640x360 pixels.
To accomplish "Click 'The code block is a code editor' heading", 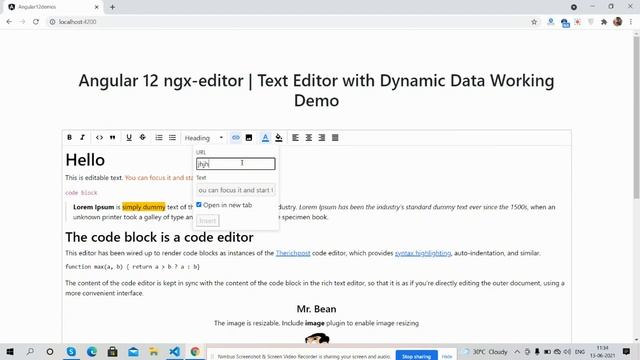I will pos(159,237).
